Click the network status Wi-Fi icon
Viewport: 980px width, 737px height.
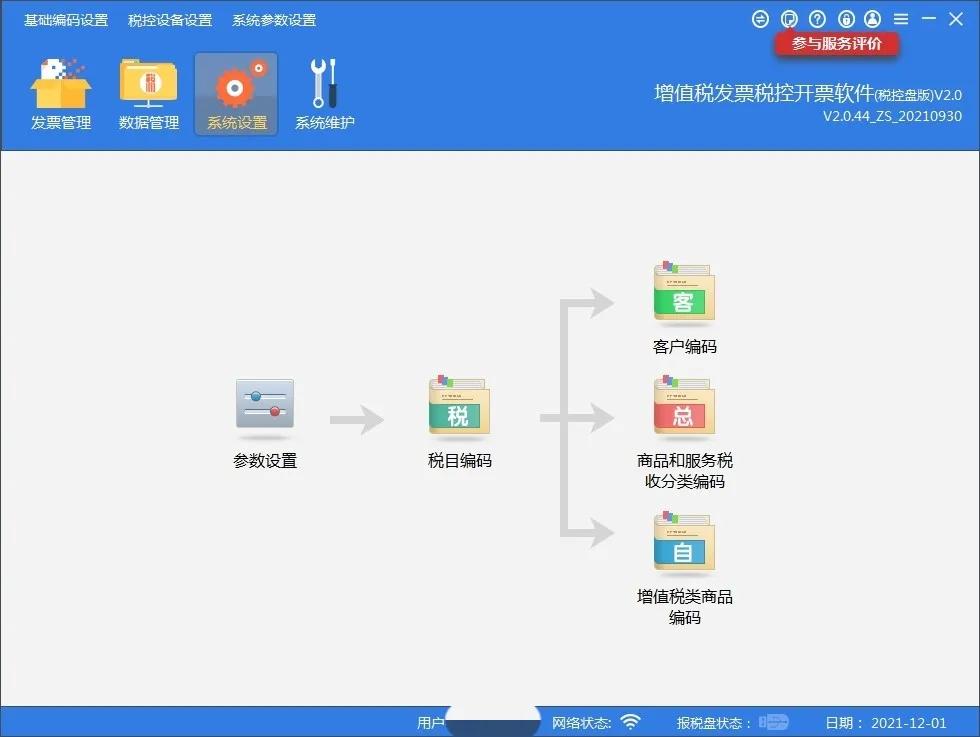point(629,721)
